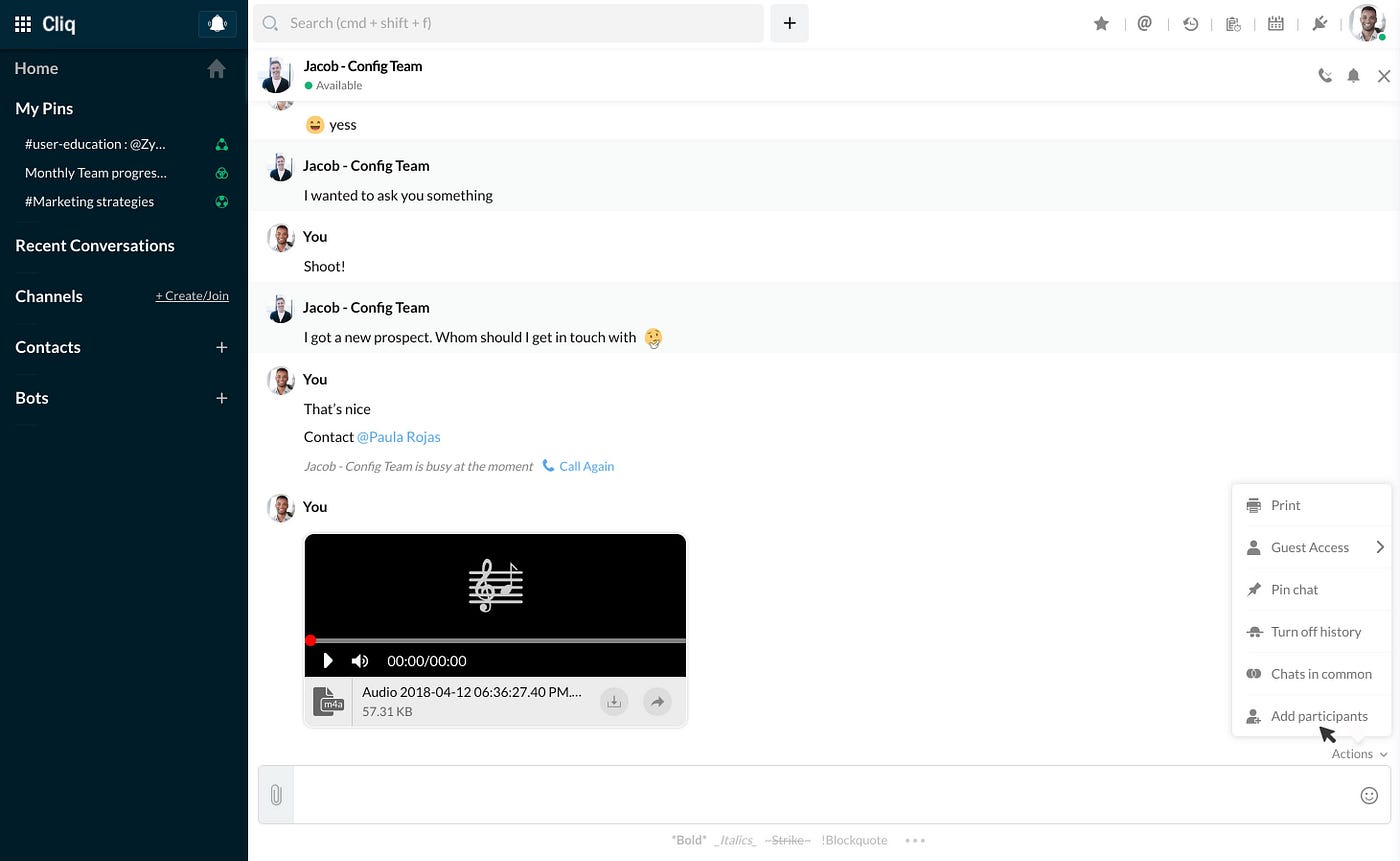Forward the audio file attachment
This screenshot has width=1400, height=861.
click(x=657, y=702)
